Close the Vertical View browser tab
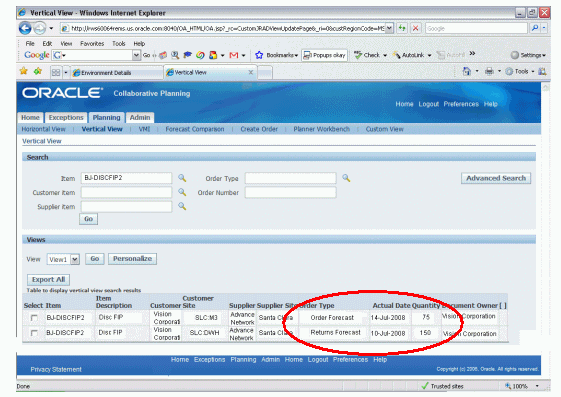Viewport: 561px width, 397px height. (251, 72)
